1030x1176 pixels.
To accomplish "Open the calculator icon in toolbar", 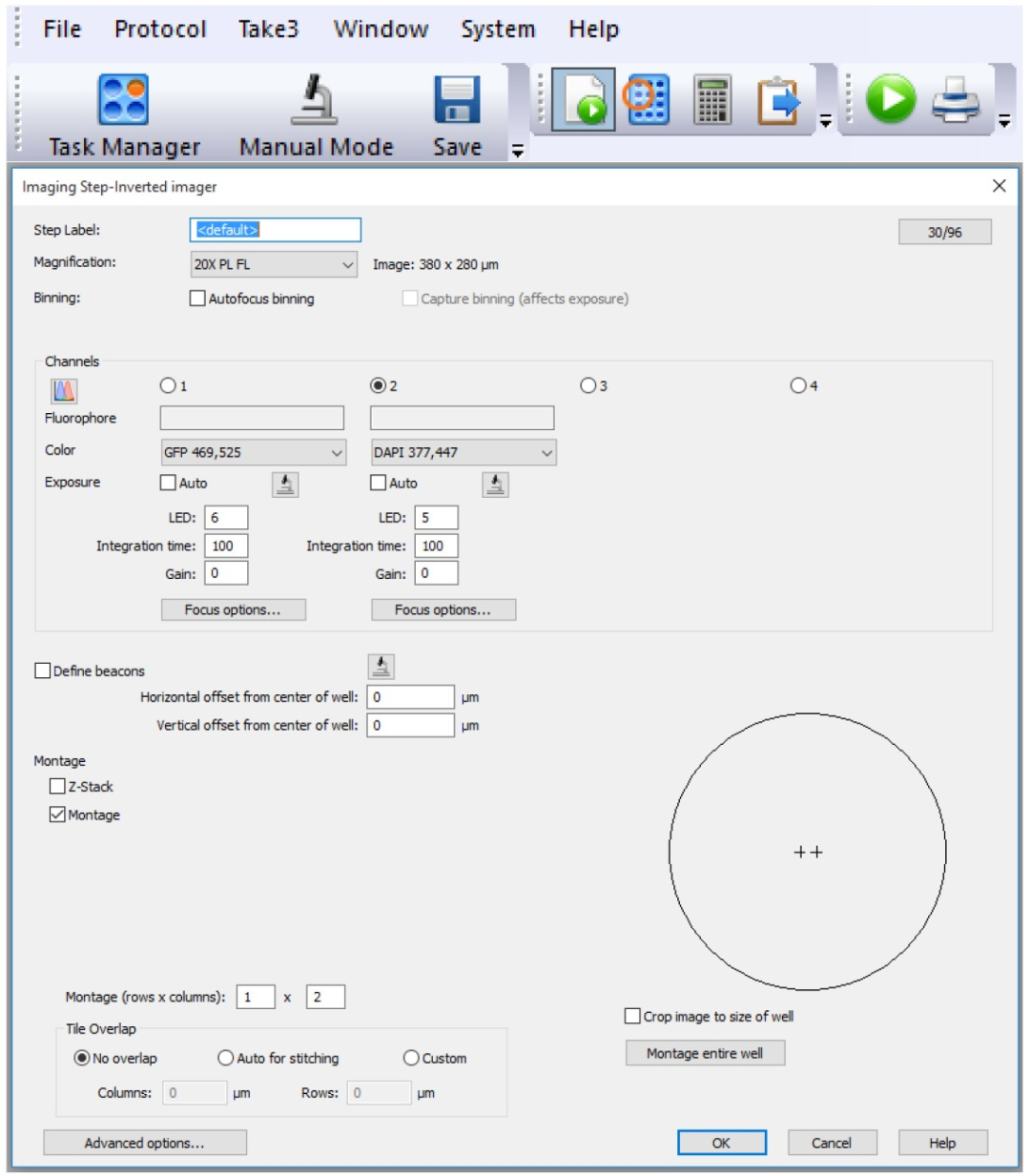I will click(x=712, y=100).
